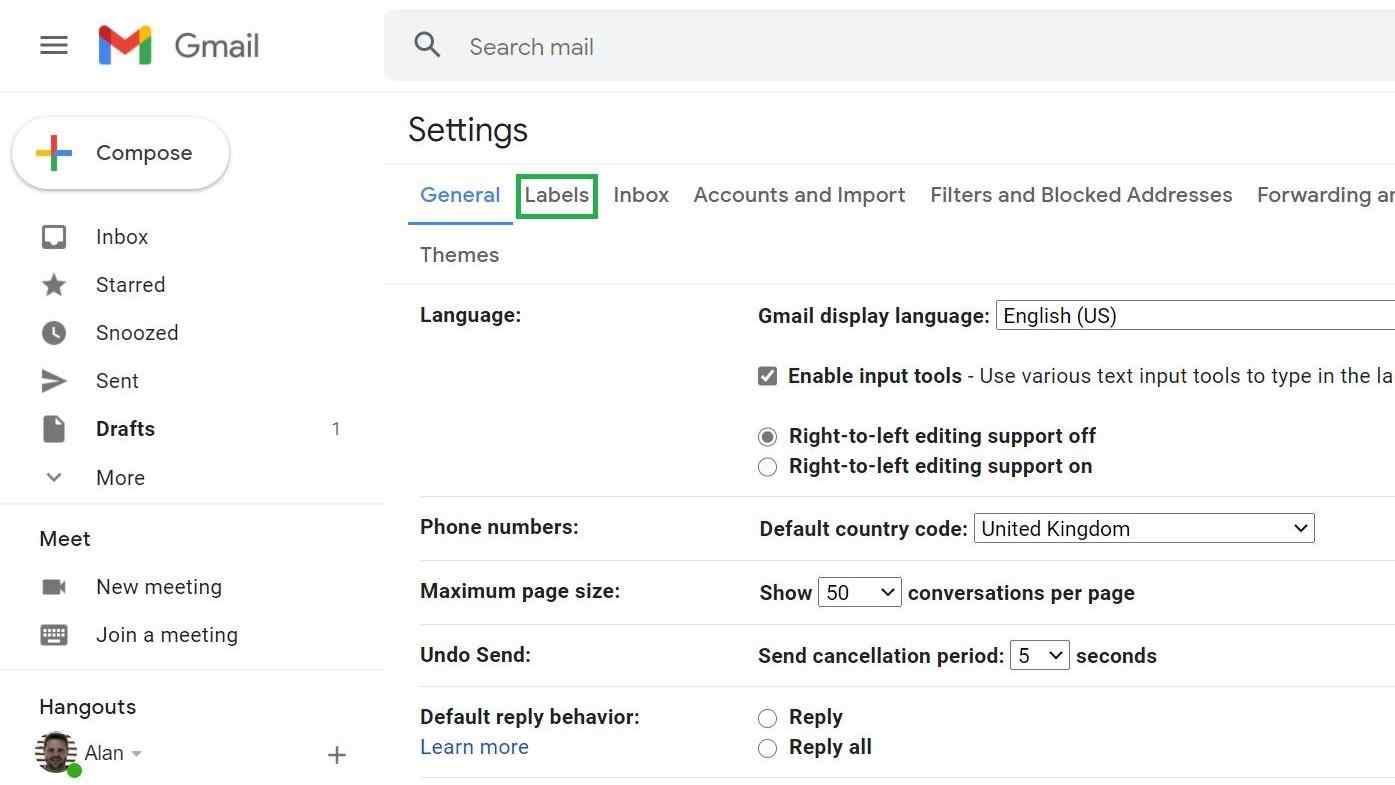Open Sent mail arrow icon
This screenshot has height=785, width=1395.
click(x=54, y=381)
